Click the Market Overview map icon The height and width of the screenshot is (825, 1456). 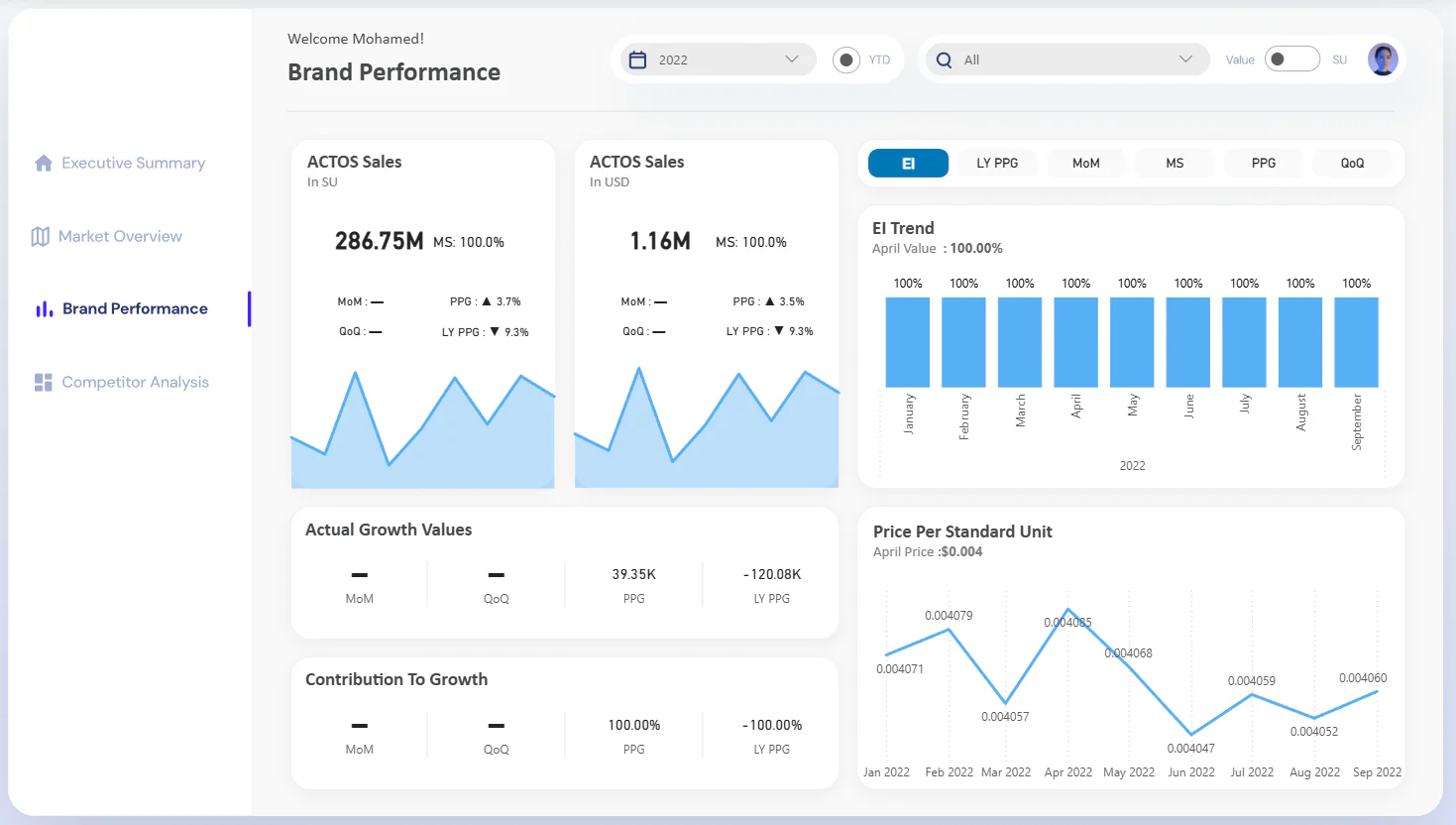coord(41,236)
